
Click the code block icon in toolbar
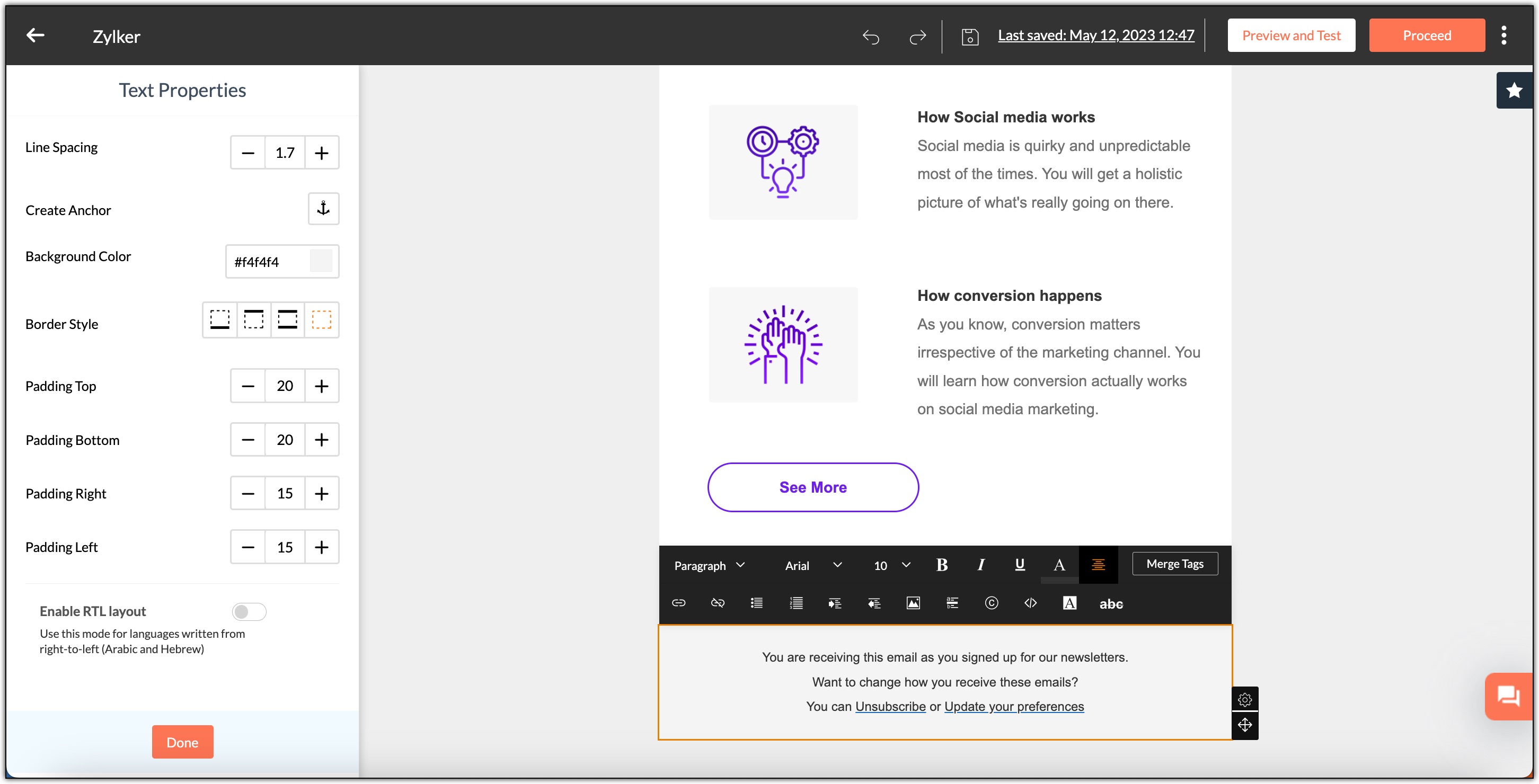pos(1029,603)
